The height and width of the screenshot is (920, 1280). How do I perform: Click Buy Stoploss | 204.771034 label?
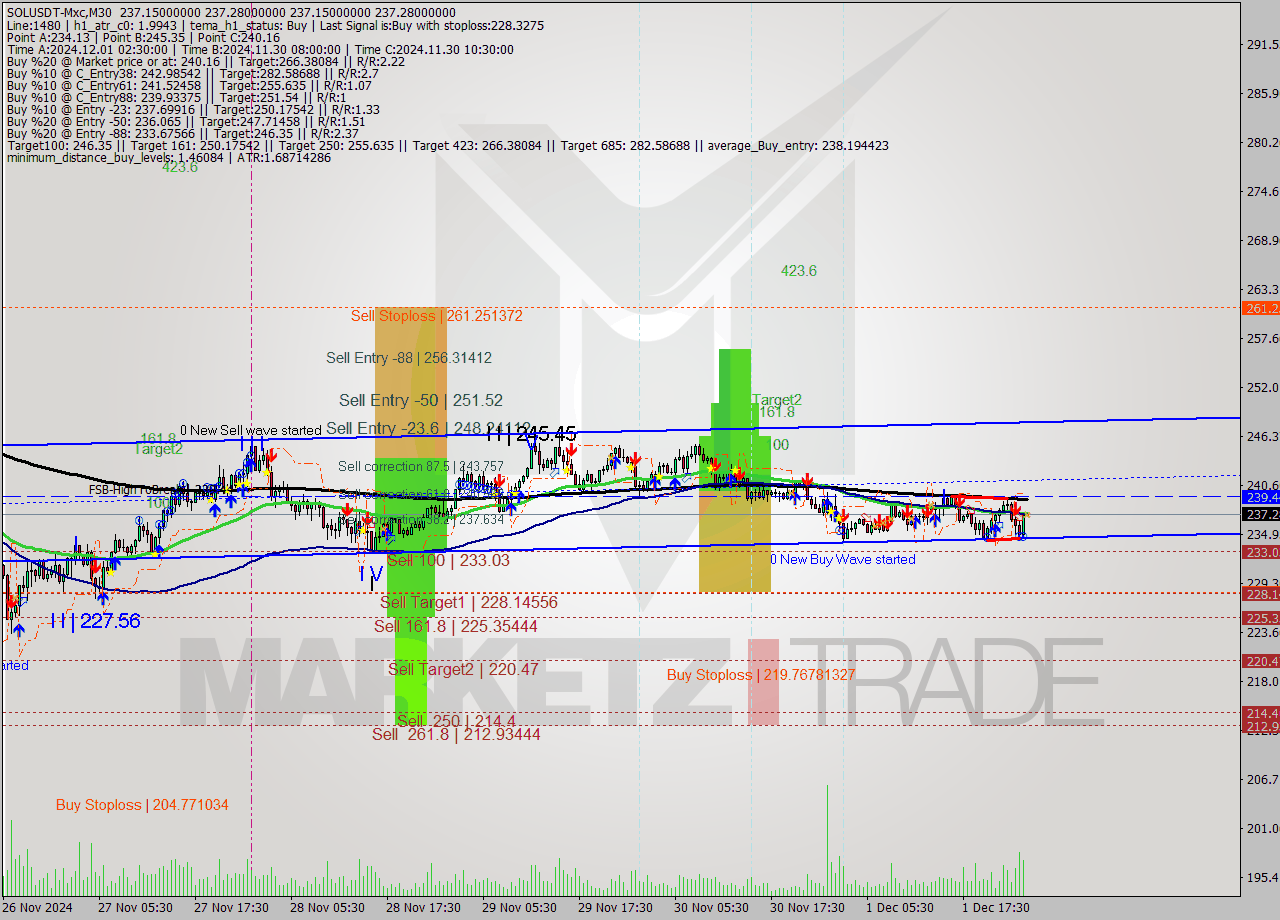(142, 805)
